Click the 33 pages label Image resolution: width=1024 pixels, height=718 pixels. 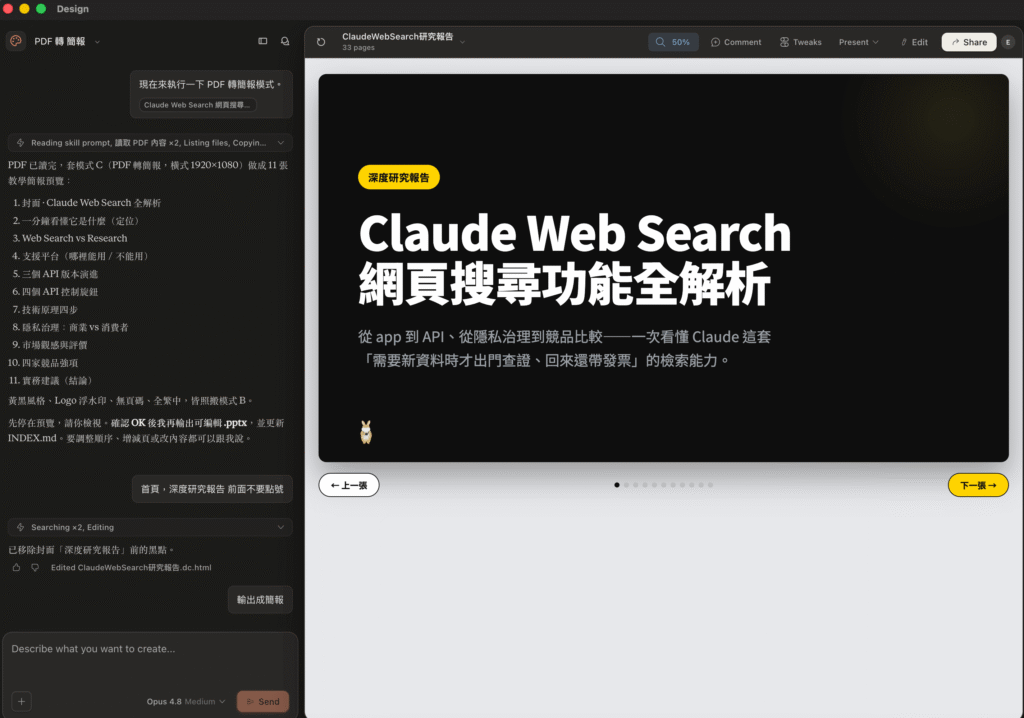click(x=358, y=48)
